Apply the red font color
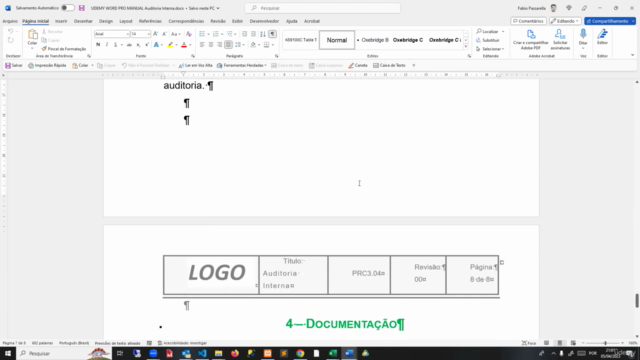Screen dimensions: 640x360 [x=184, y=44]
